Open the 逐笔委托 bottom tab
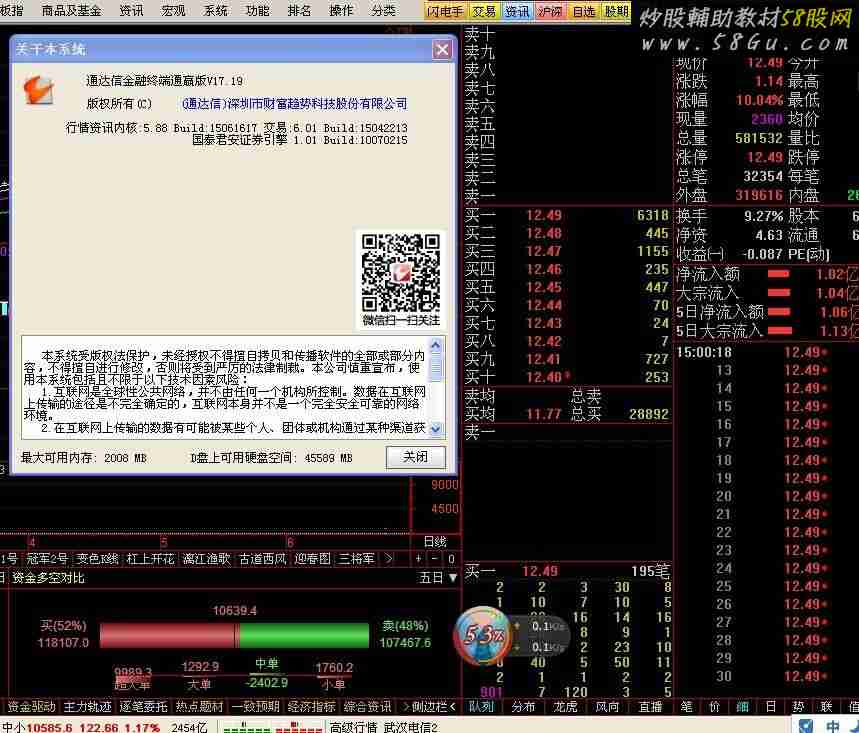 144,707
